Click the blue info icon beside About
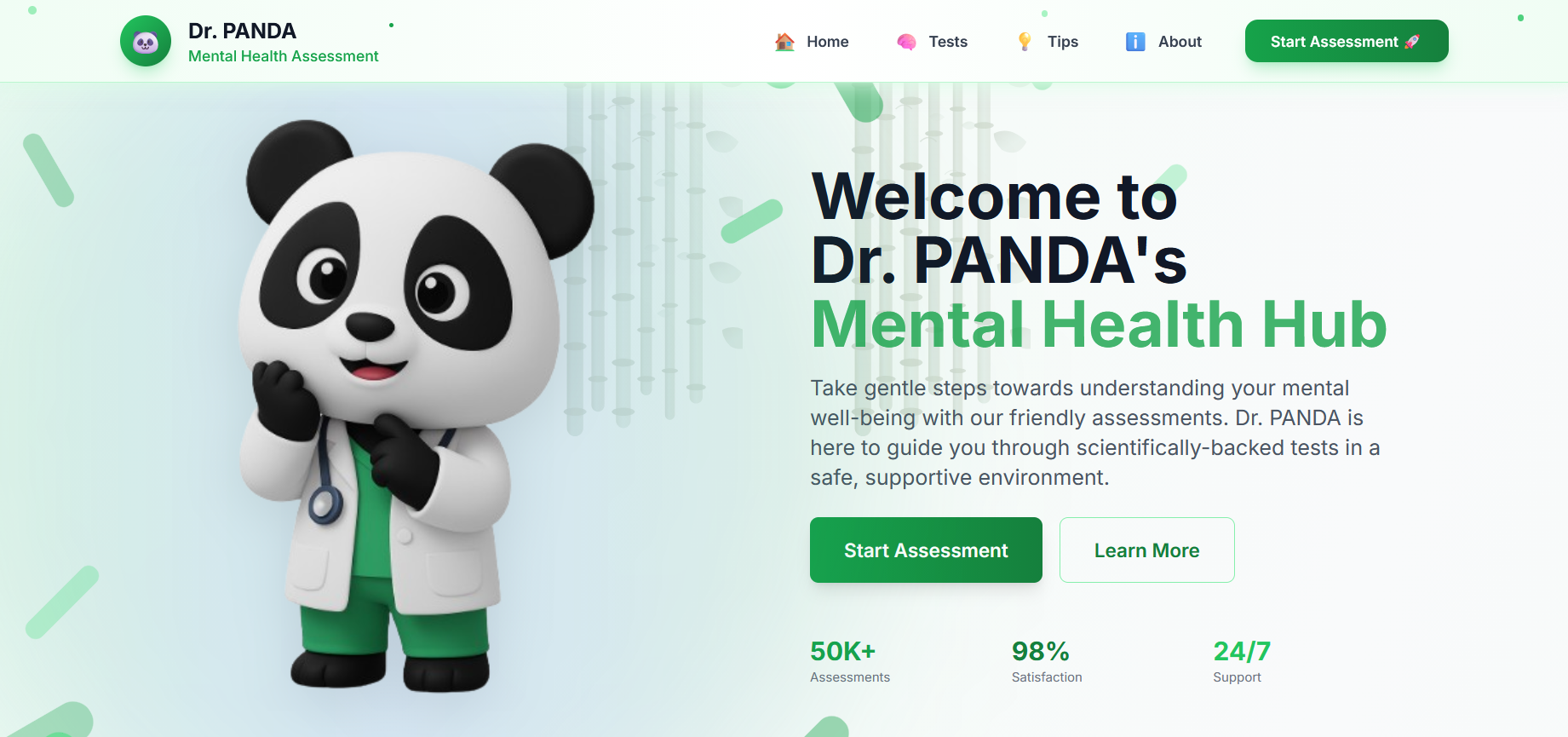Image resolution: width=1568 pixels, height=737 pixels. click(x=1135, y=42)
